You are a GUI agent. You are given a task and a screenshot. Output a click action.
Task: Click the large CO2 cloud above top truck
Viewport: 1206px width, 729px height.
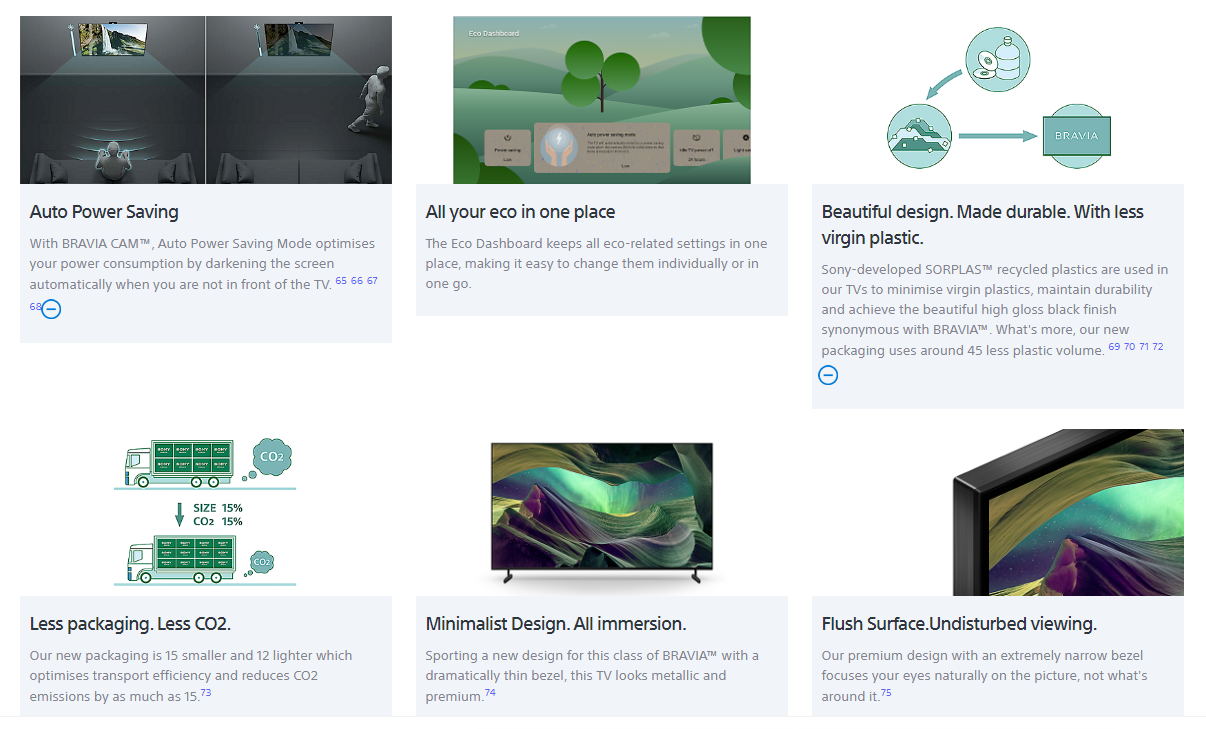click(x=270, y=457)
